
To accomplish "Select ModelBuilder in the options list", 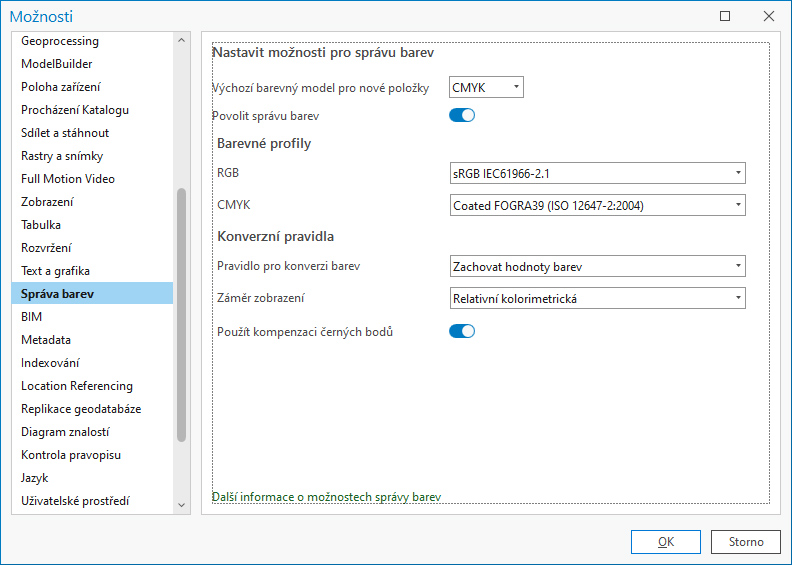I will click(x=92, y=64).
